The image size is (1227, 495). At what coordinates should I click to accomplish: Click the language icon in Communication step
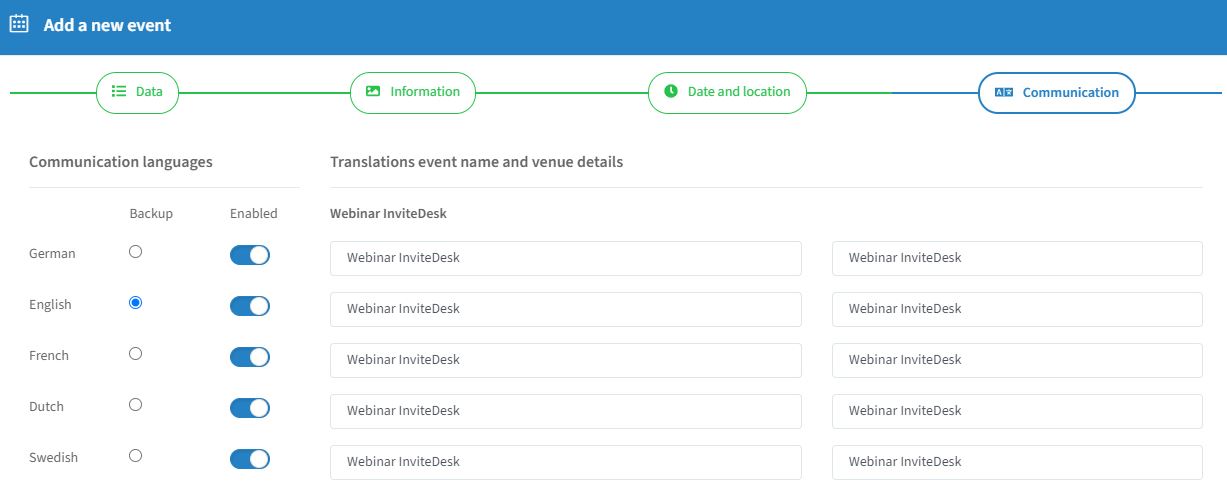(x=1004, y=93)
